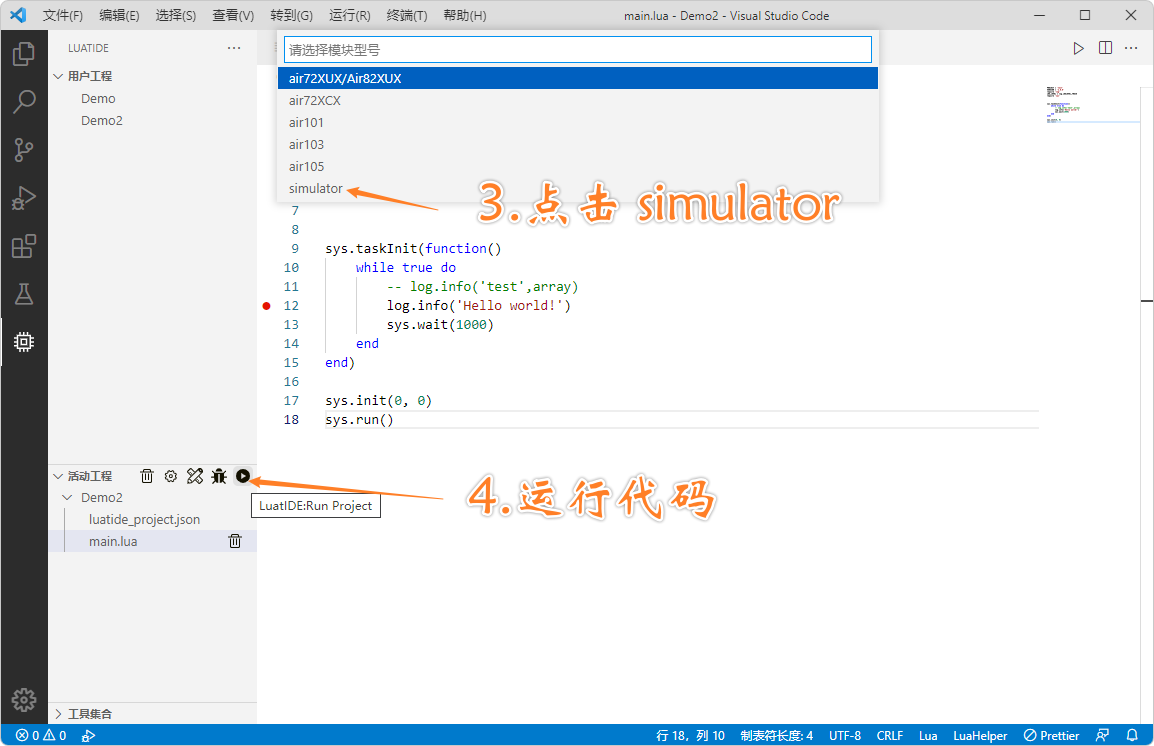Run the file using editor play button
This screenshot has height=746, width=1154.
click(x=1078, y=48)
